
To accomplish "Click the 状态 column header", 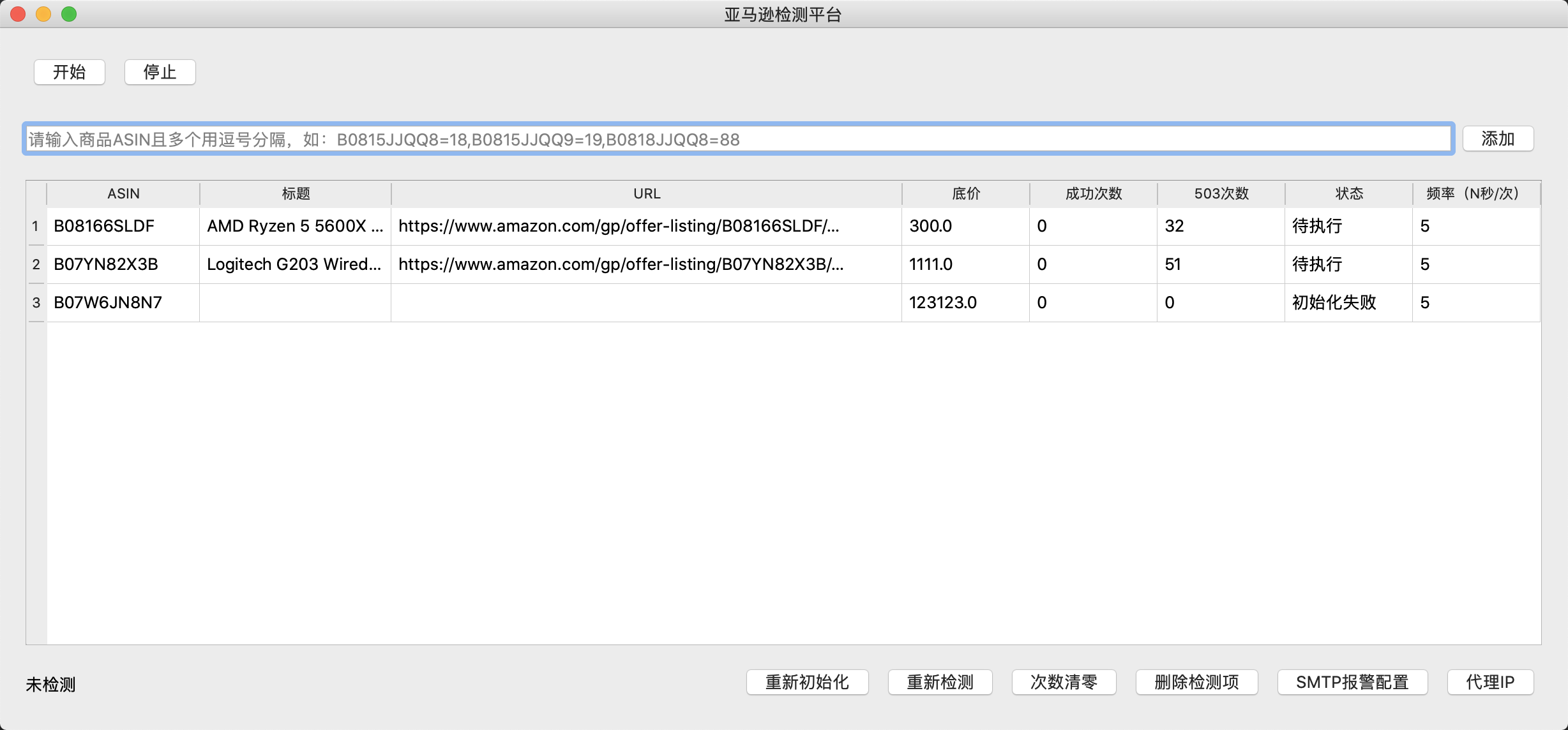I will pyautogui.click(x=1349, y=194).
